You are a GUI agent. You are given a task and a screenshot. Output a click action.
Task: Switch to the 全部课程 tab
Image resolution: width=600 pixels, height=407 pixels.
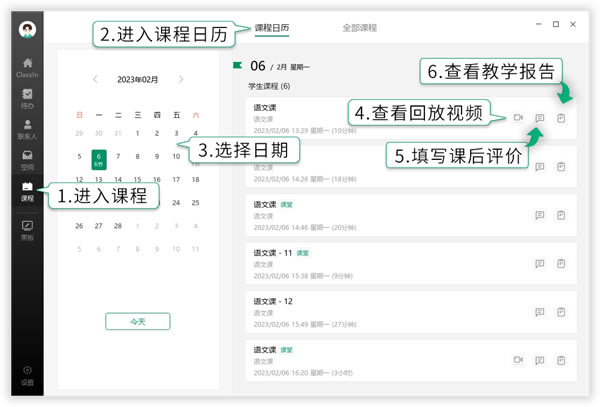(359, 29)
